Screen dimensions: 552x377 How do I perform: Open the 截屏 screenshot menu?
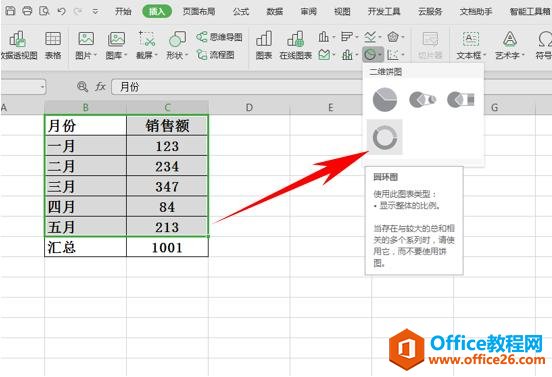click(x=147, y=45)
